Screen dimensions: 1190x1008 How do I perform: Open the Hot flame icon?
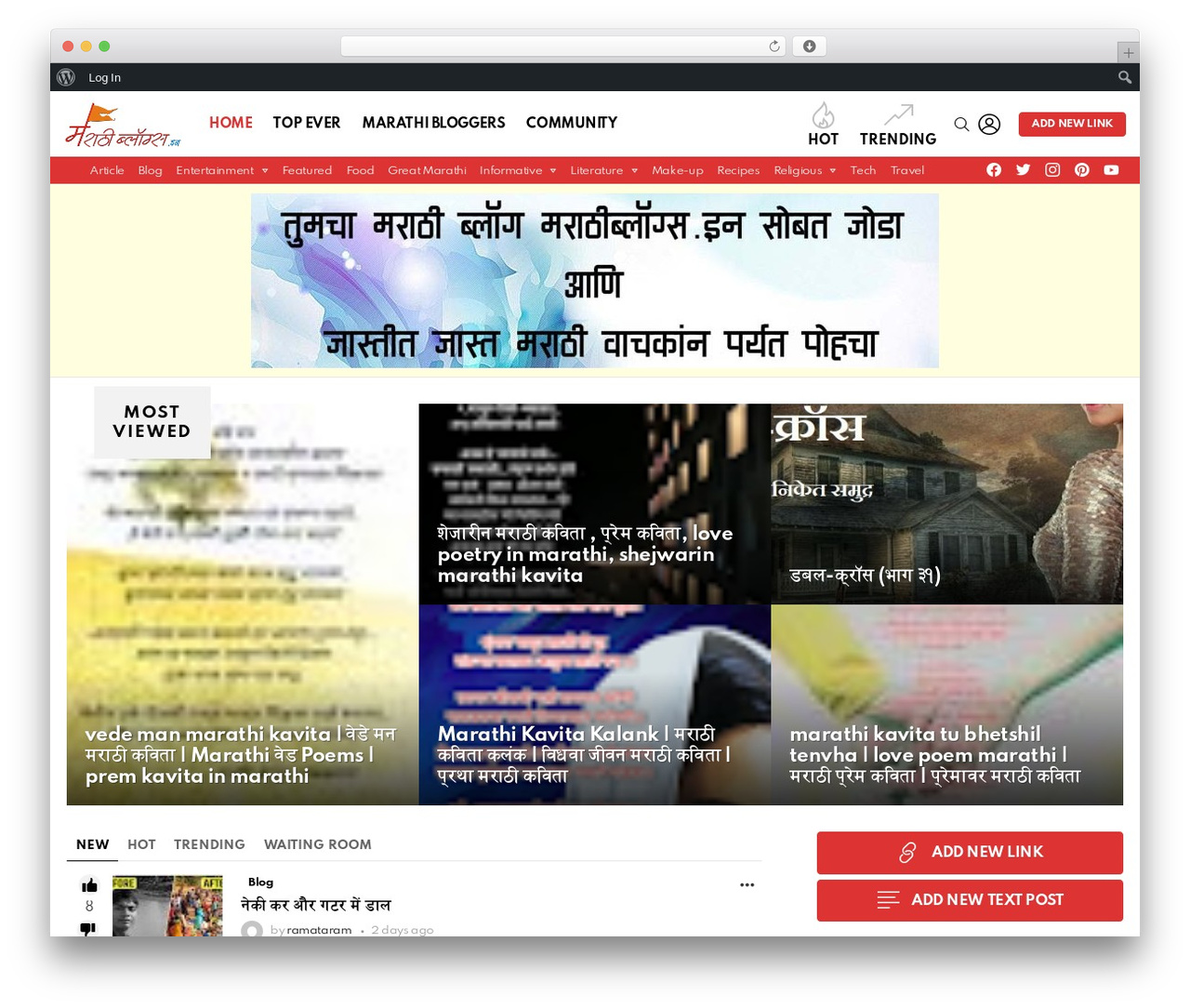pyautogui.click(x=823, y=115)
